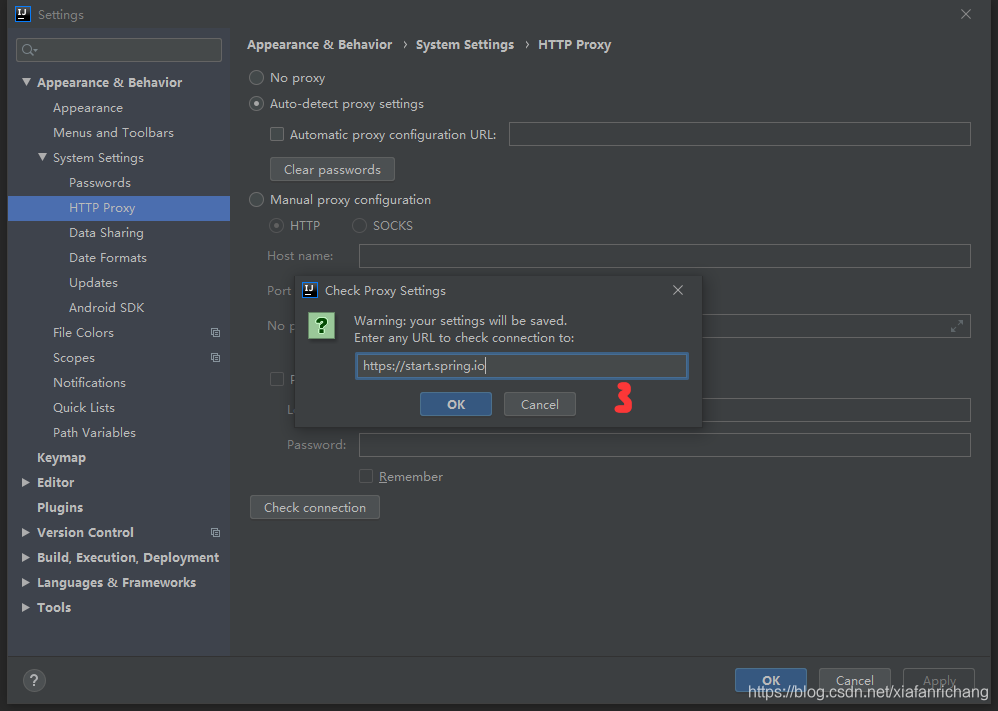Select Manual proxy configuration radio button

click(x=256, y=200)
